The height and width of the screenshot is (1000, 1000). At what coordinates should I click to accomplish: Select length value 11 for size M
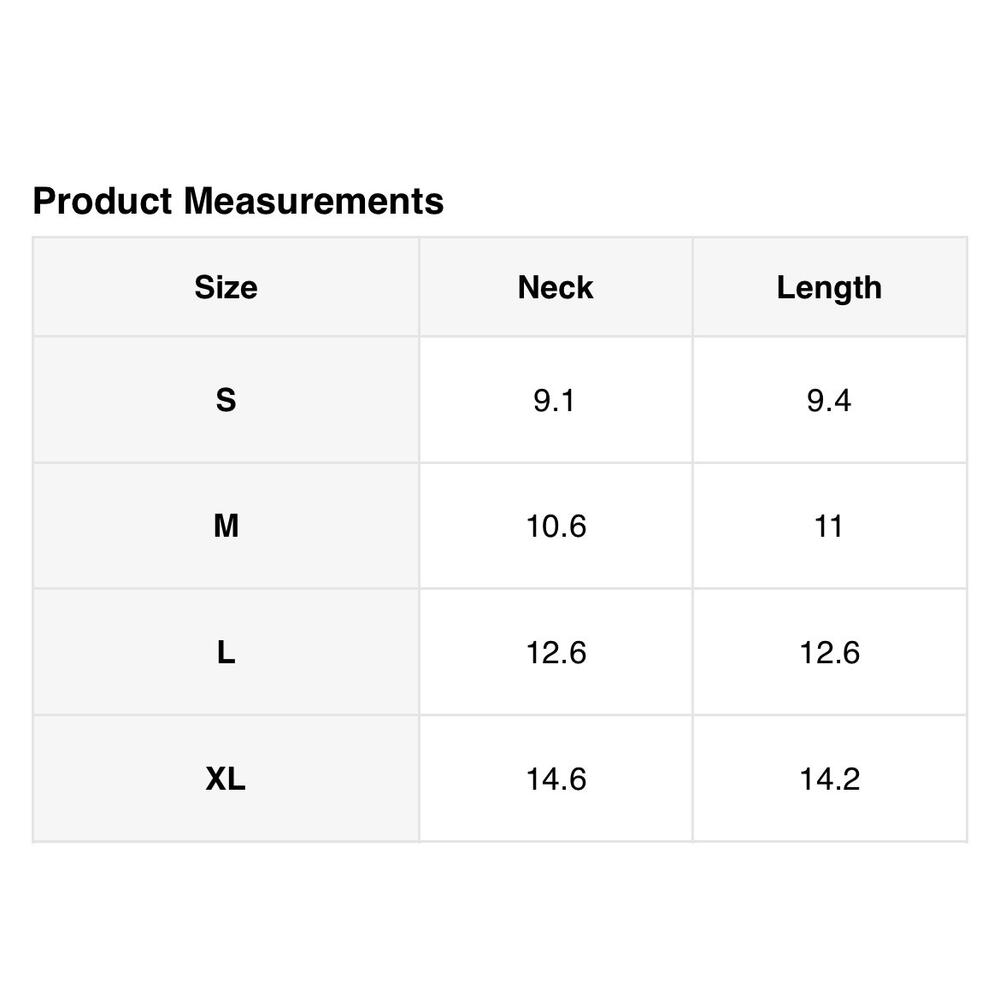pyautogui.click(x=829, y=526)
